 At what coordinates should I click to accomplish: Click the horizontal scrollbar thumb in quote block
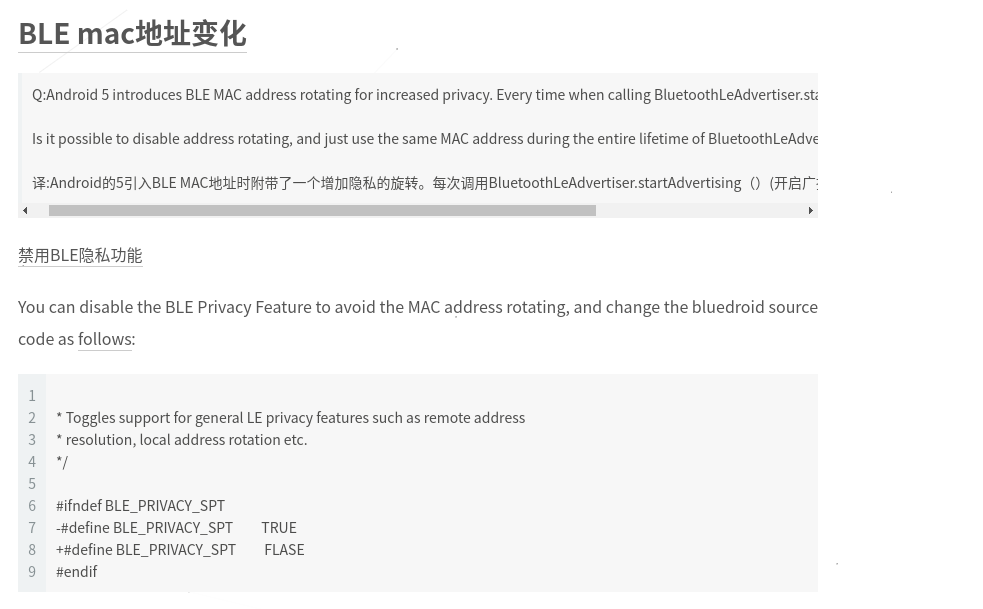pyautogui.click(x=322, y=211)
